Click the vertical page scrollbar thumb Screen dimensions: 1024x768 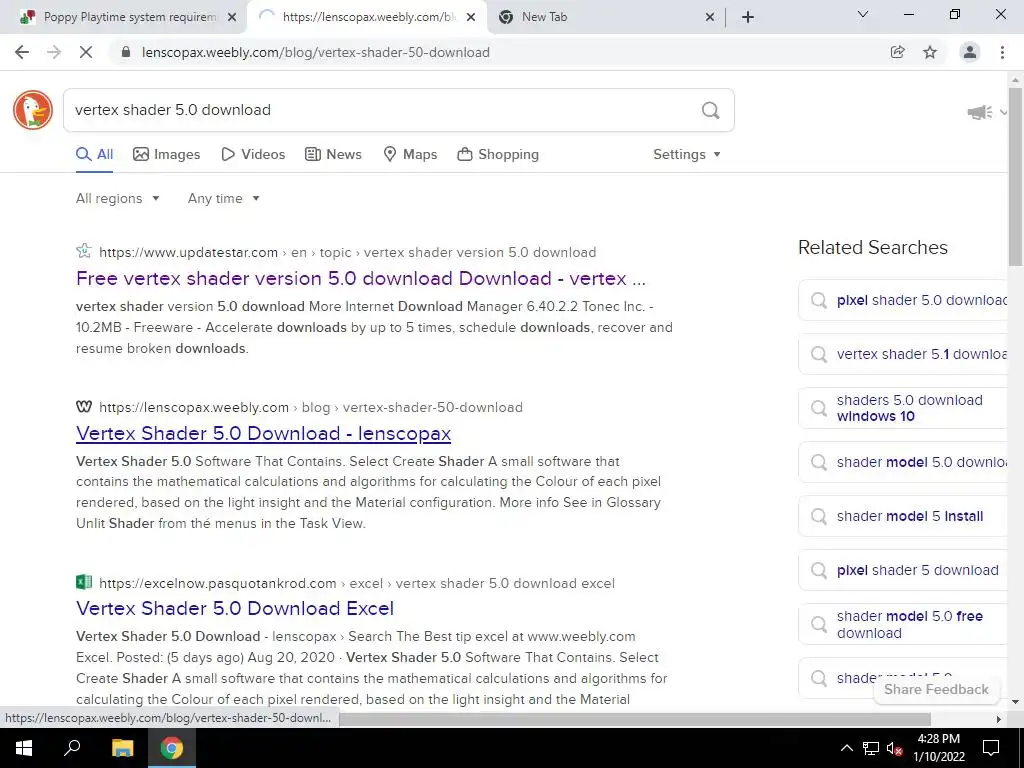(1015, 176)
